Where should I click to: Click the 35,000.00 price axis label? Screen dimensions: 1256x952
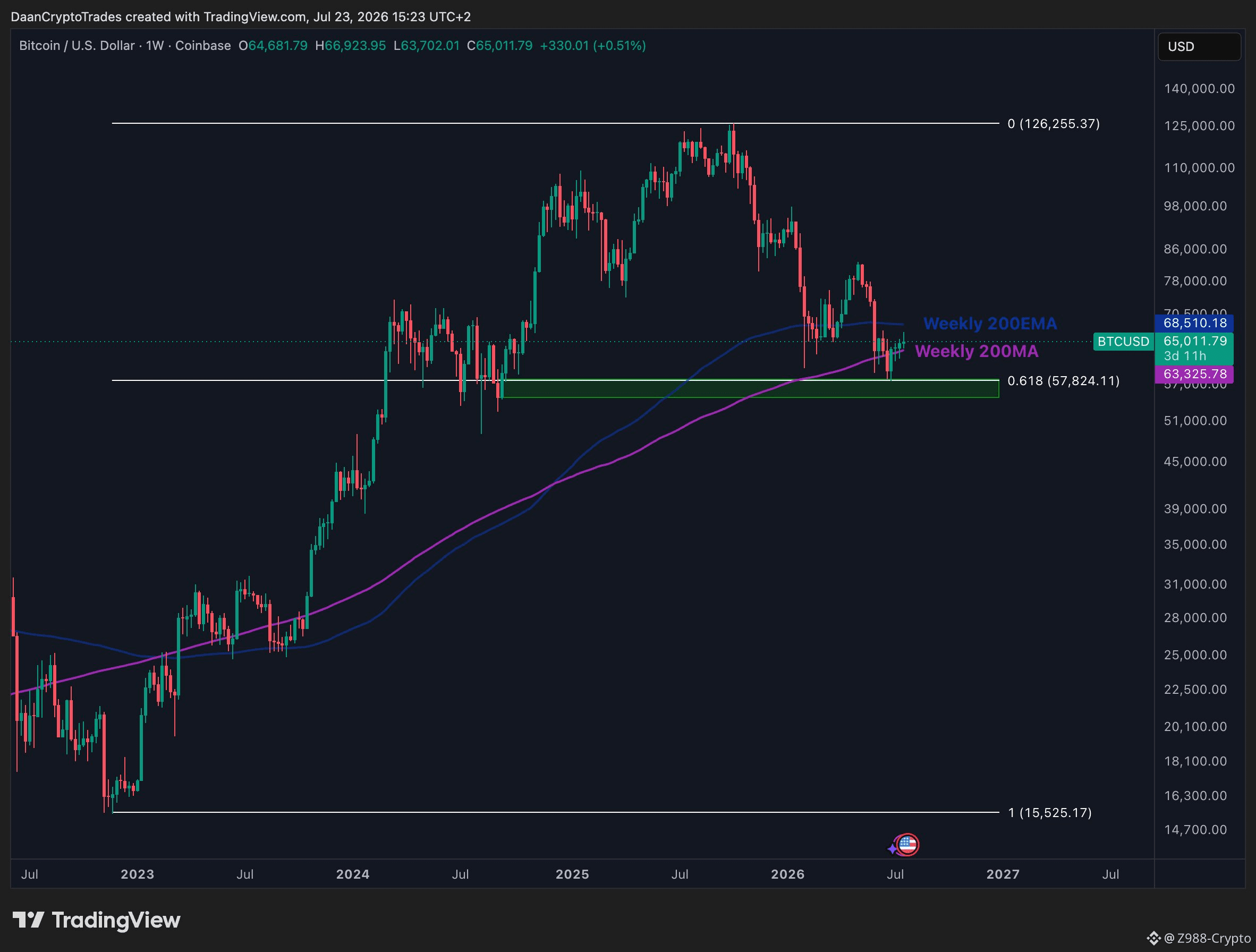pos(1195,545)
